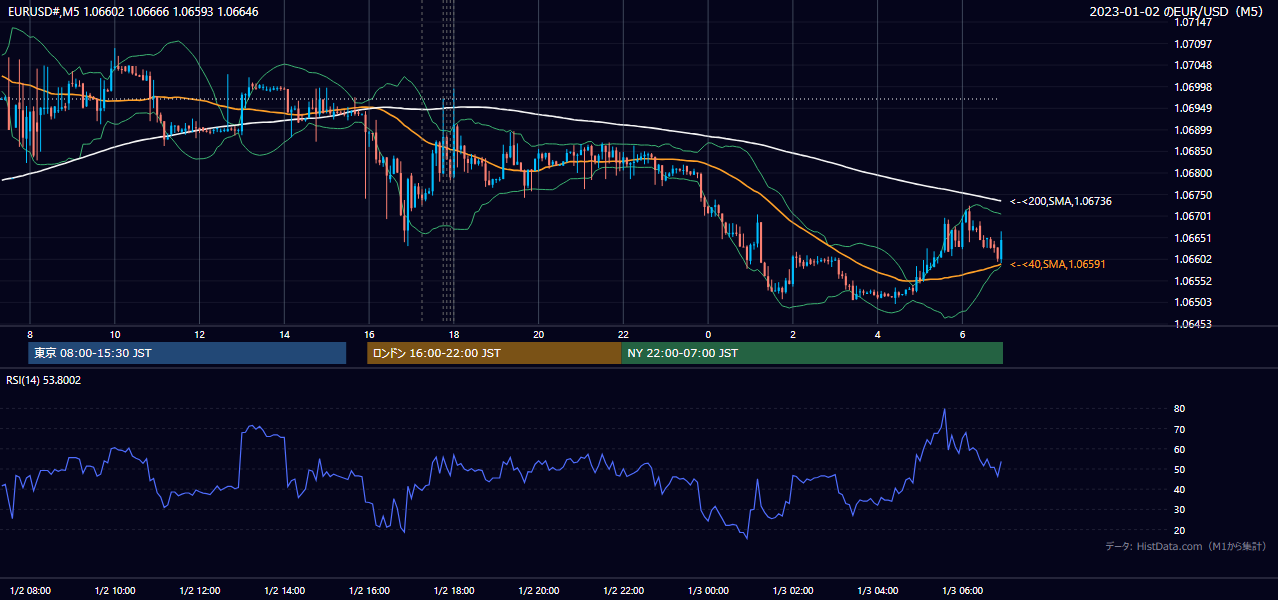Click hour tick 8 under price chart
This screenshot has height=600, width=1278.
pos(30,334)
